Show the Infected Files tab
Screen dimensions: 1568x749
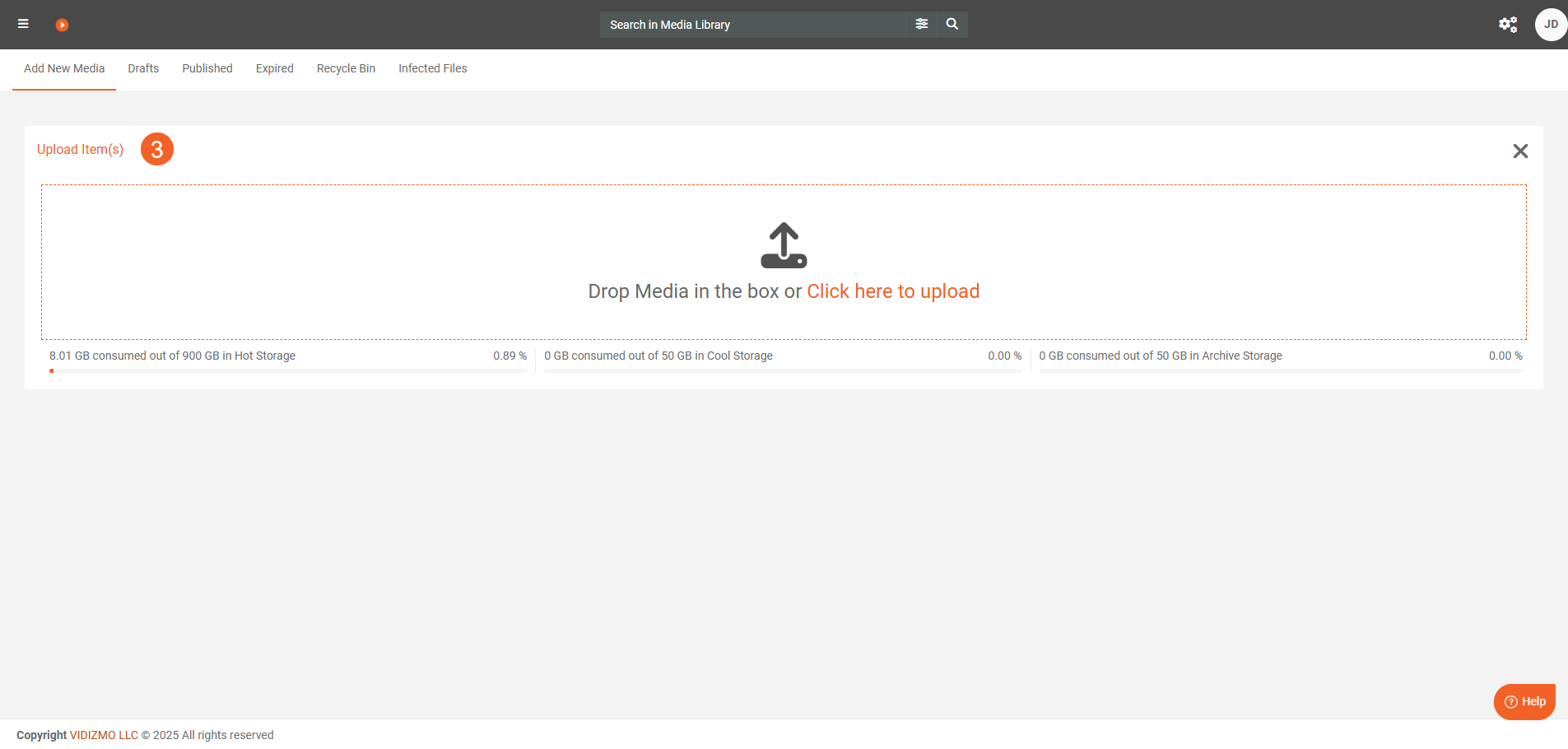click(433, 68)
